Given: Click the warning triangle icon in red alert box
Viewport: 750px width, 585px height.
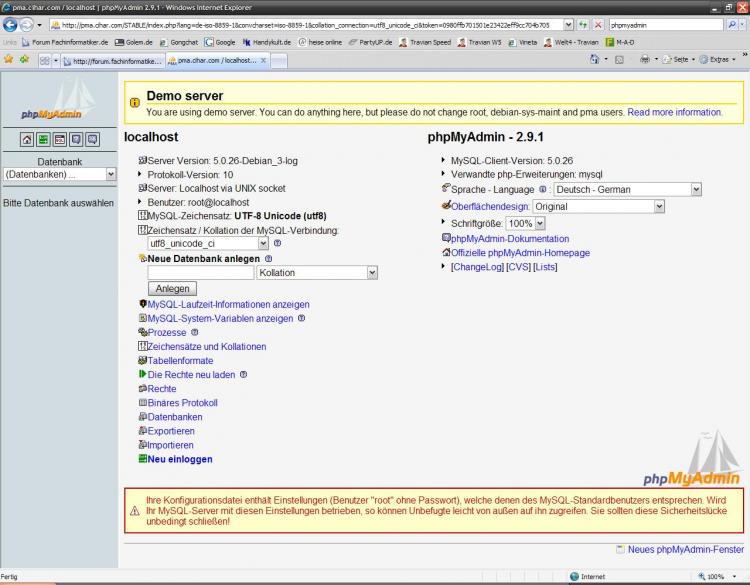Looking at the screenshot, I should 135,511.
